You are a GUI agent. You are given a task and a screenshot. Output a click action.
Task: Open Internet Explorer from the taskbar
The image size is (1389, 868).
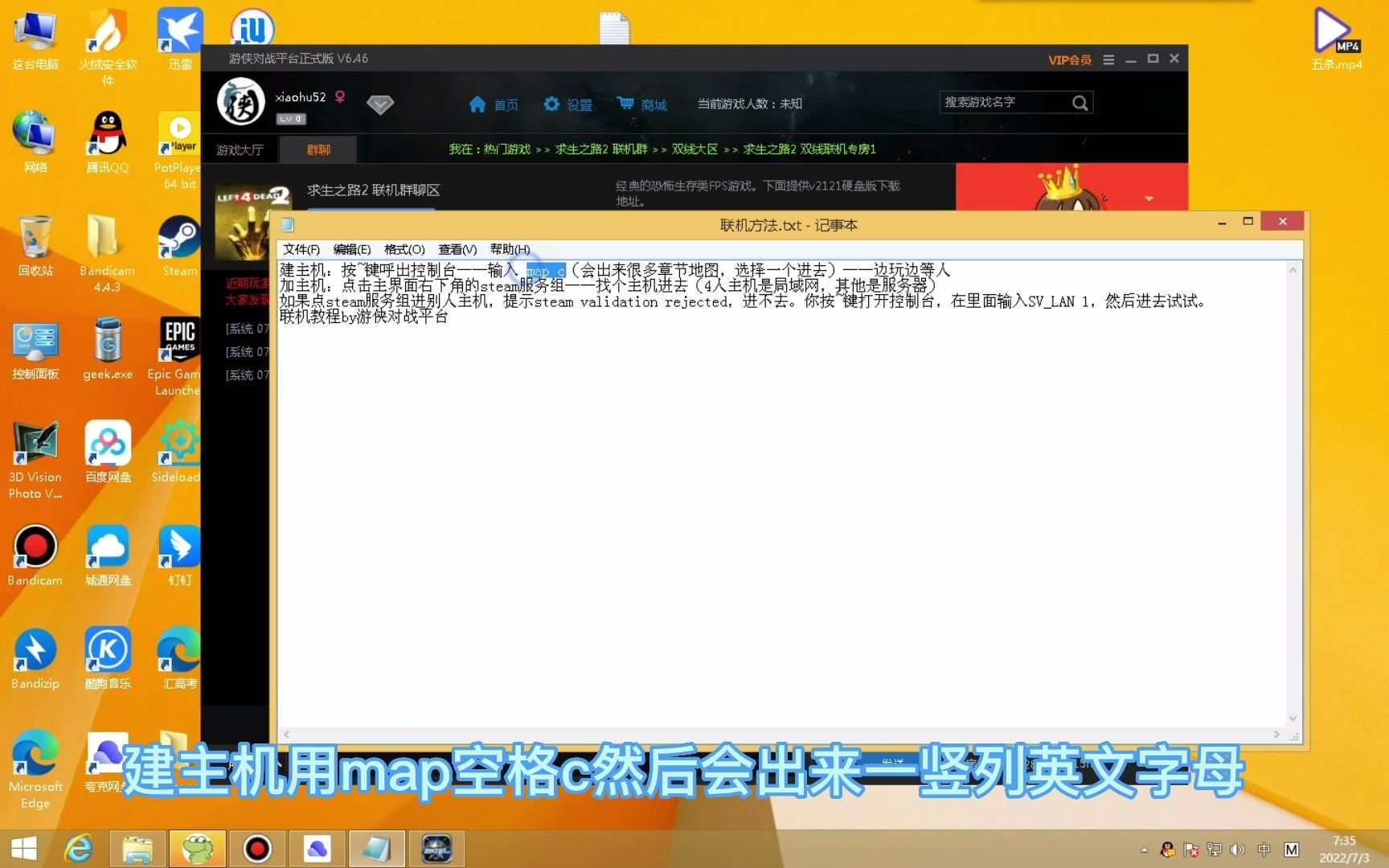pos(78,849)
